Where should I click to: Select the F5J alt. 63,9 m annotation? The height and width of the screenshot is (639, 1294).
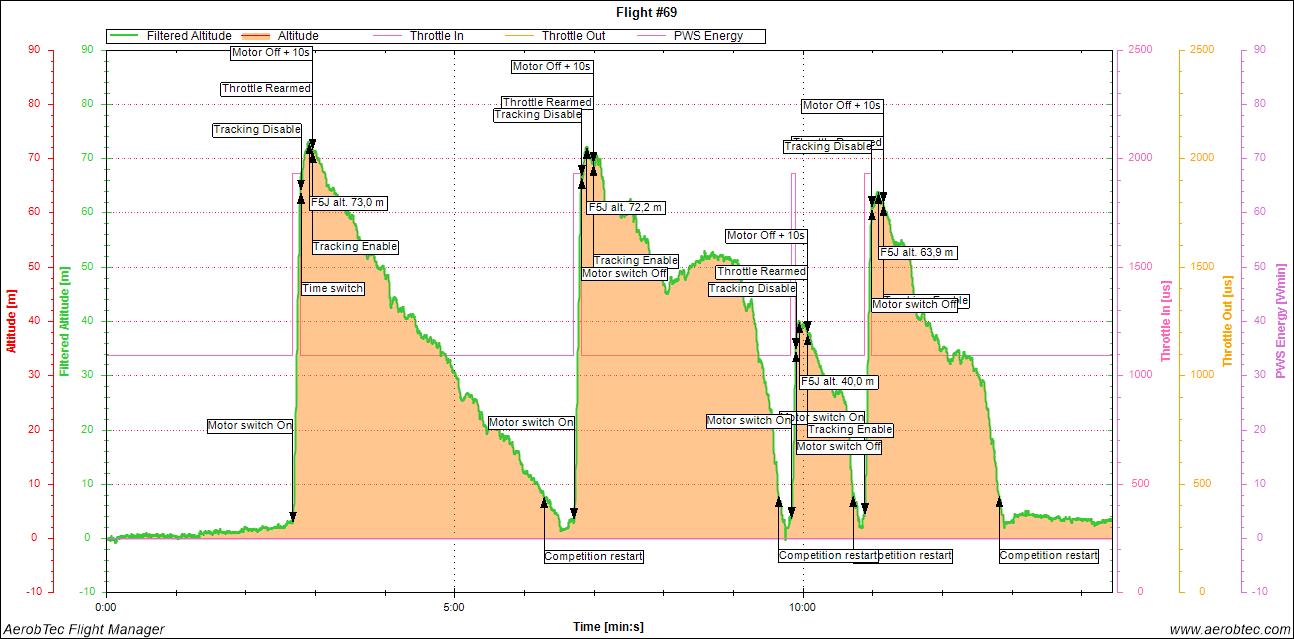coord(917,252)
